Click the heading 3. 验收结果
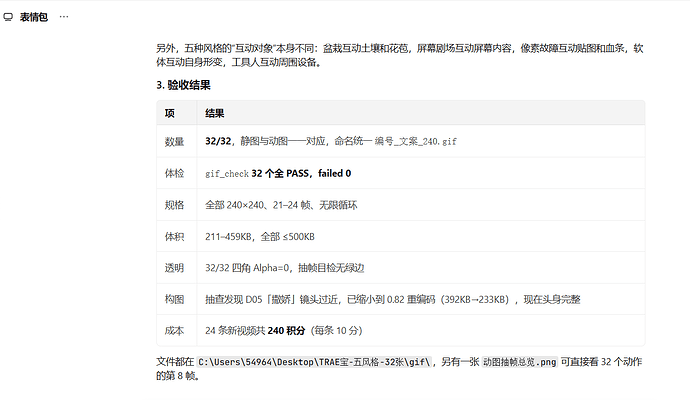Viewport: 690px width, 400px height. (x=183, y=85)
